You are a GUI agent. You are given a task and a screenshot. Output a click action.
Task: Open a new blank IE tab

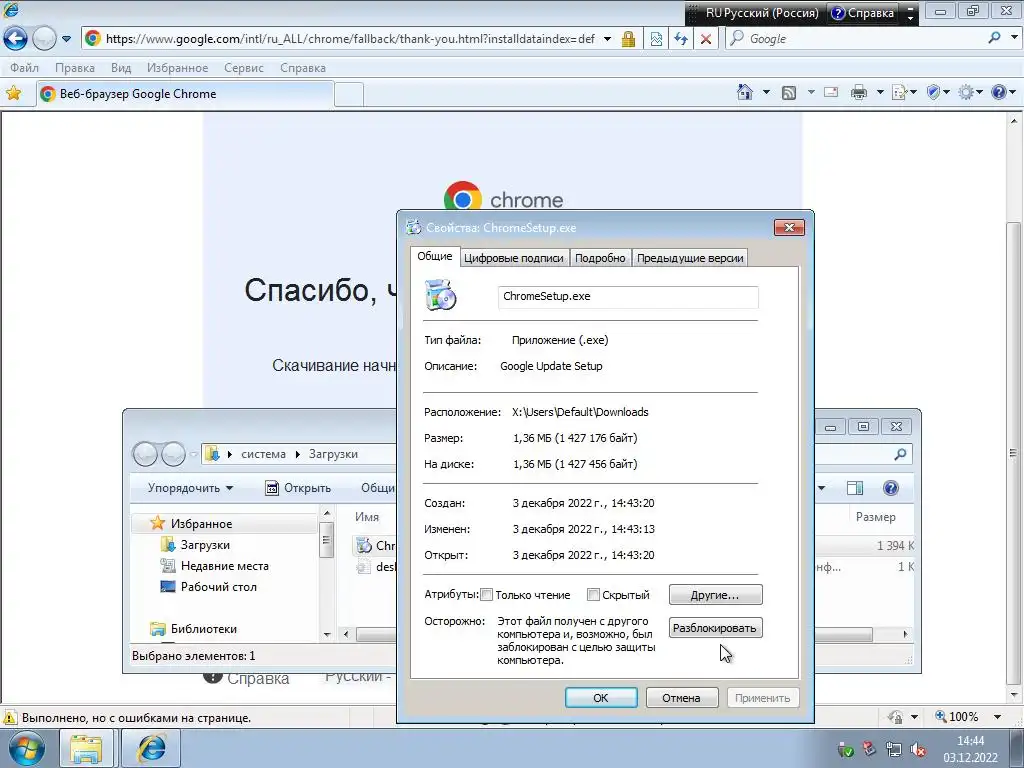(349, 95)
